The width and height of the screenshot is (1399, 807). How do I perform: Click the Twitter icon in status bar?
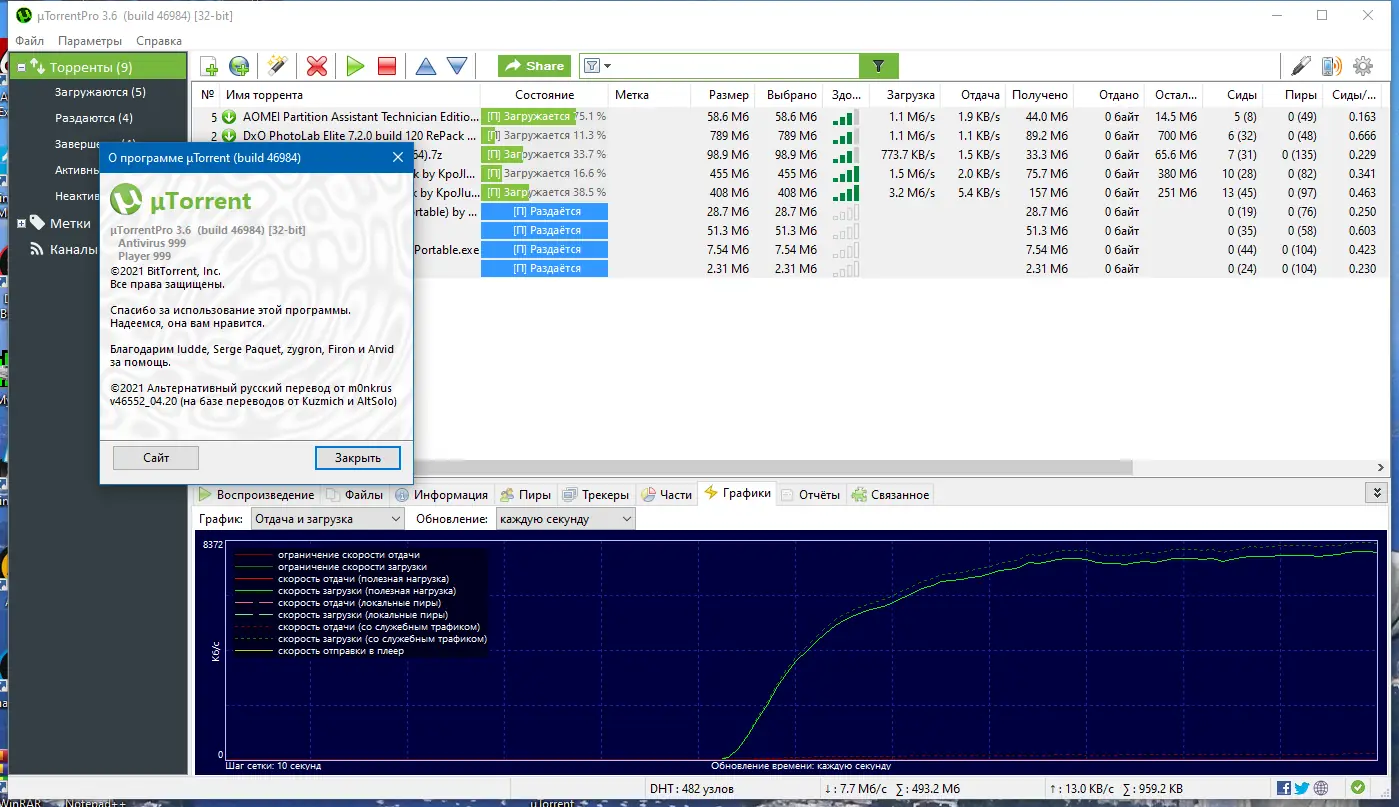1303,788
